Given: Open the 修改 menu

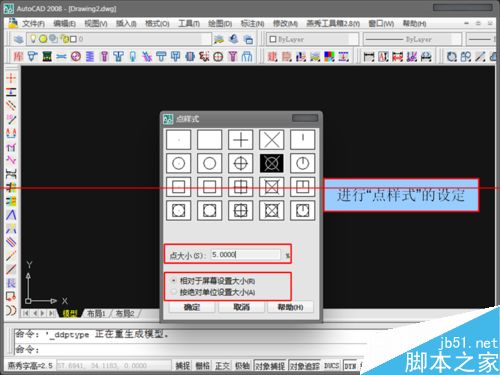Looking at the screenshot, I should (x=285, y=24).
